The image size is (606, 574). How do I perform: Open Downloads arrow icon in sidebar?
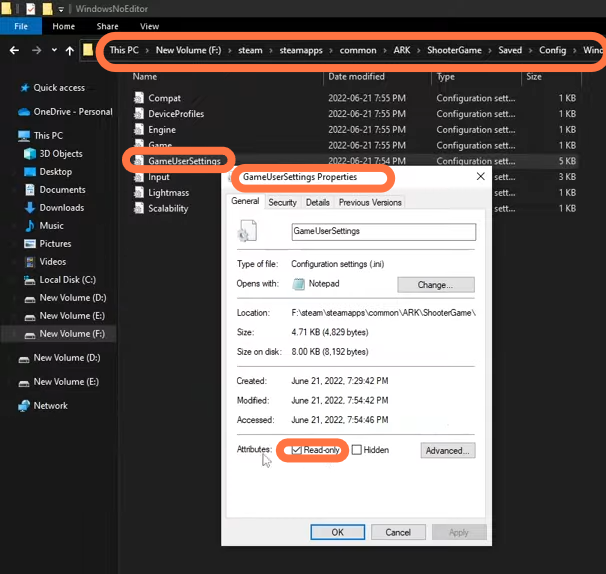click(x=30, y=208)
